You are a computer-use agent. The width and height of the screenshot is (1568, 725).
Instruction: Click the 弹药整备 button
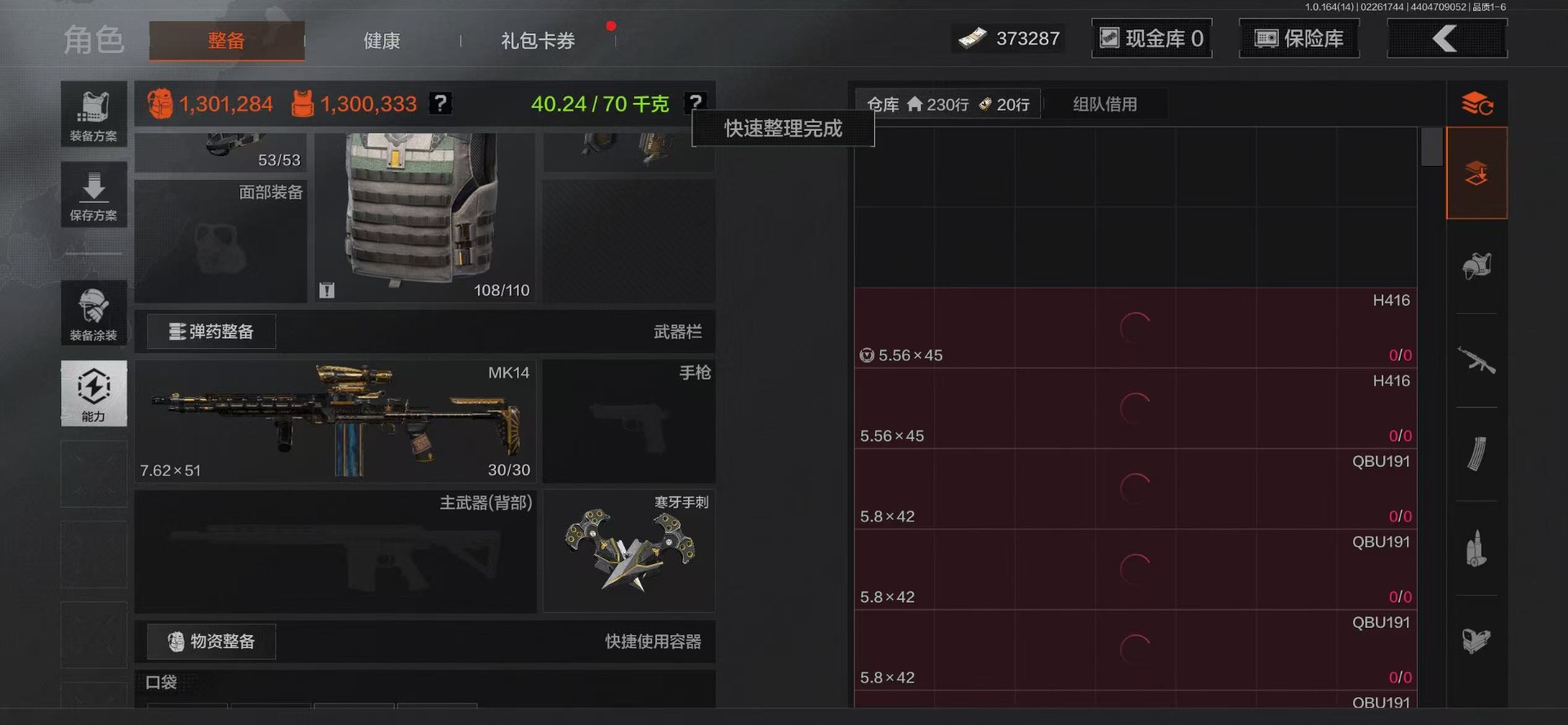point(212,332)
